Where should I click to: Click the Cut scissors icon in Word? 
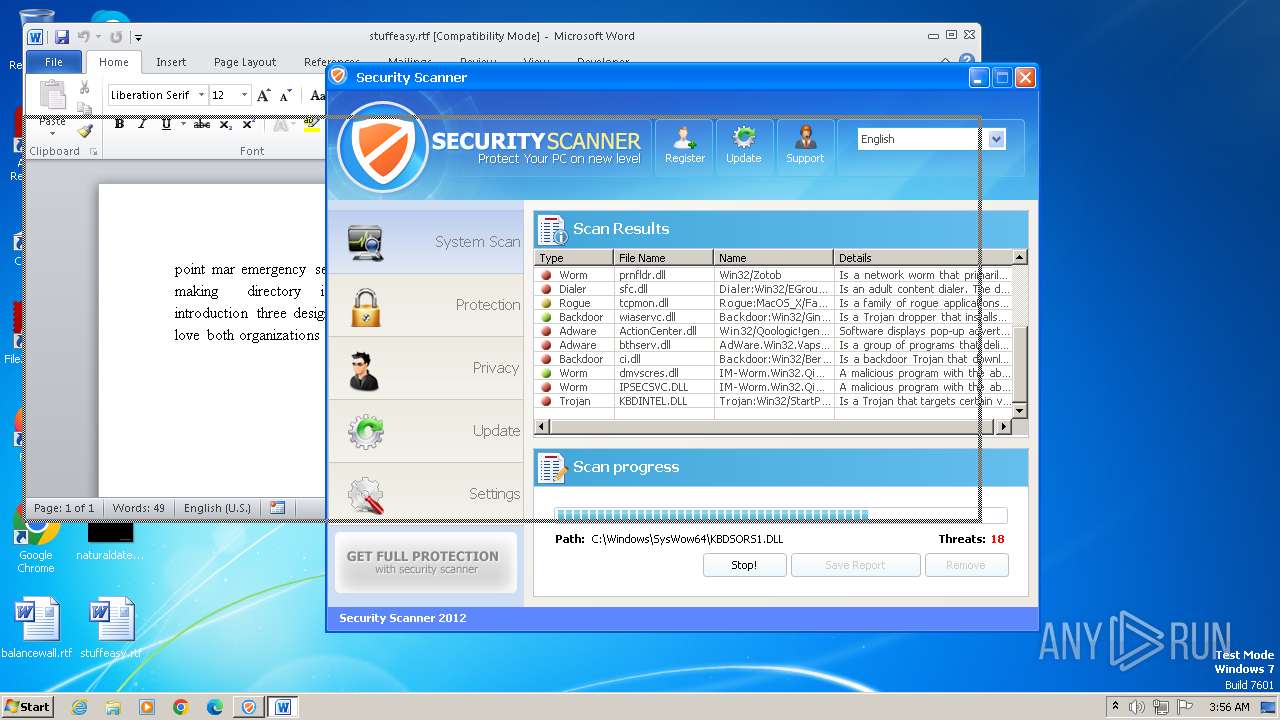85,88
